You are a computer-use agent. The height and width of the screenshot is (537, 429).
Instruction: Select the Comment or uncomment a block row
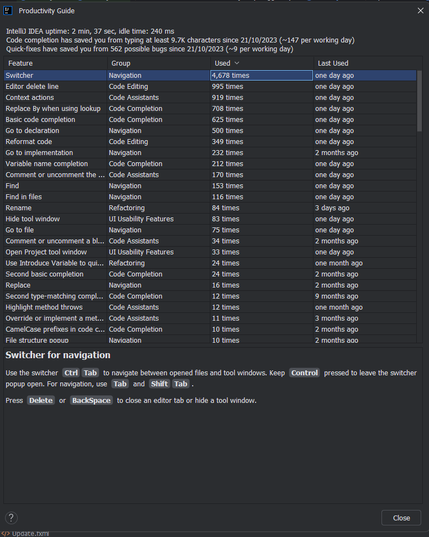210,241
